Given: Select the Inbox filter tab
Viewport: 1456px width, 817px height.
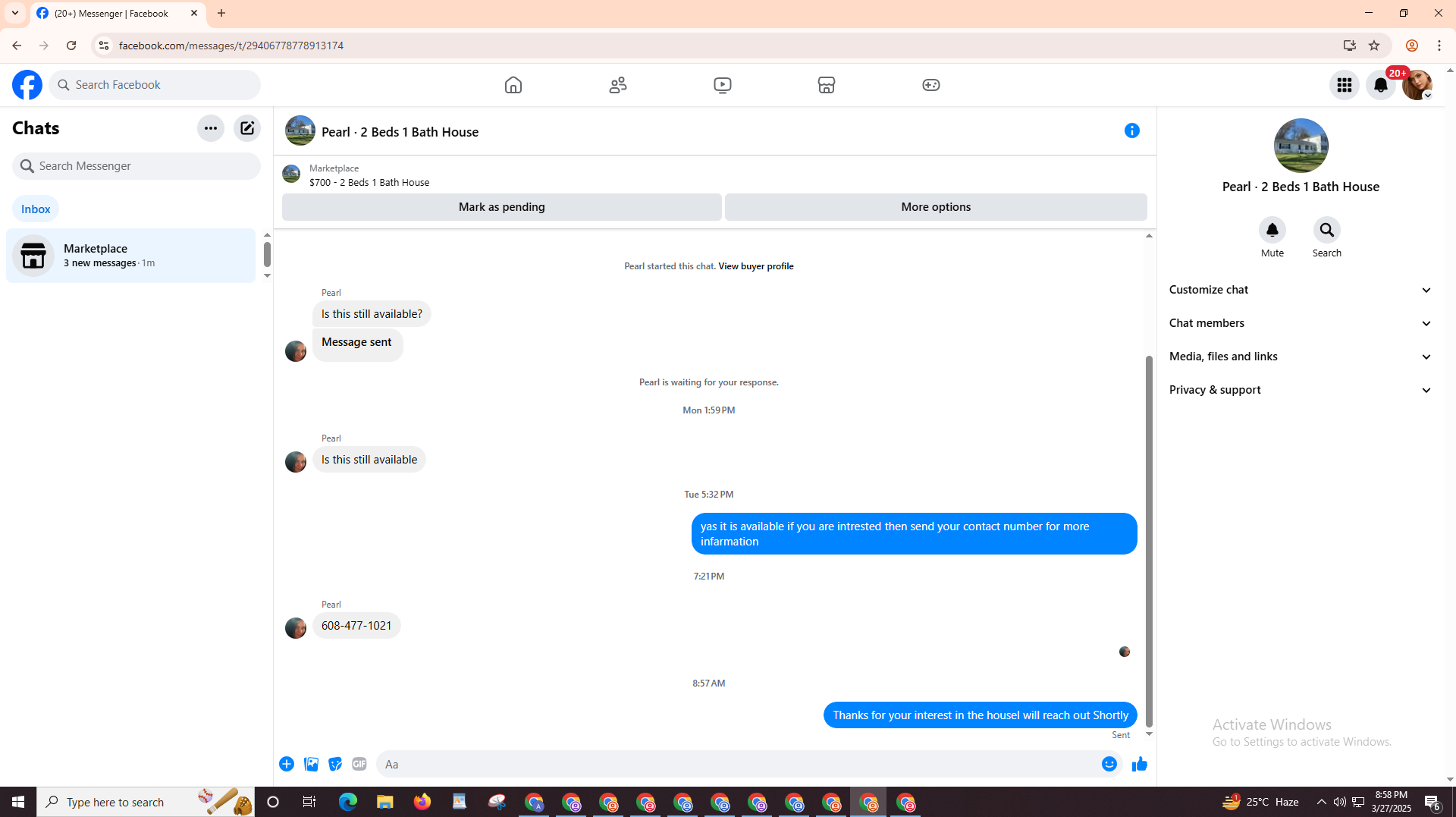Looking at the screenshot, I should click(x=36, y=209).
